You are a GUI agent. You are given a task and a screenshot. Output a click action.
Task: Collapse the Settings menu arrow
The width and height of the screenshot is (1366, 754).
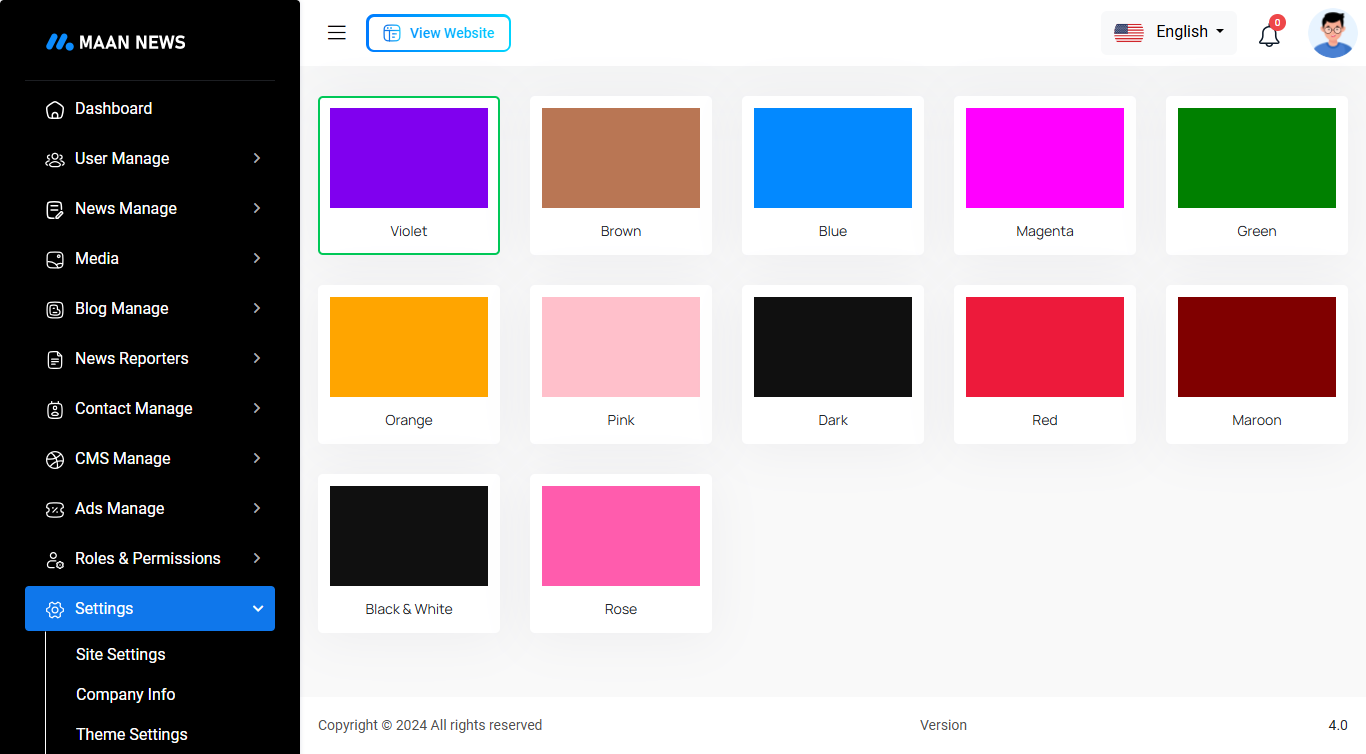(x=258, y=608)
